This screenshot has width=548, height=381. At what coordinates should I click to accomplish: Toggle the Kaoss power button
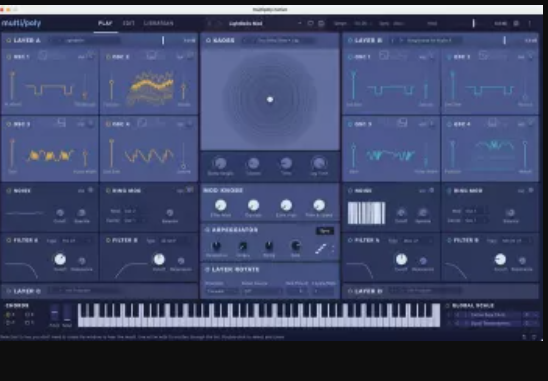click(208, 41)
